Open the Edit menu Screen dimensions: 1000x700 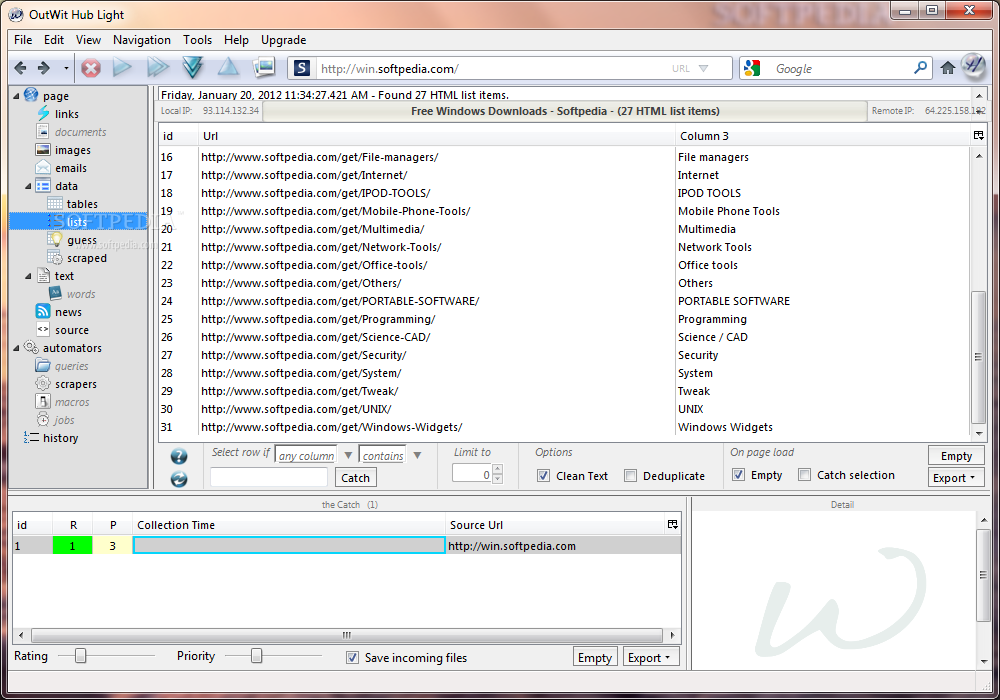54,40
